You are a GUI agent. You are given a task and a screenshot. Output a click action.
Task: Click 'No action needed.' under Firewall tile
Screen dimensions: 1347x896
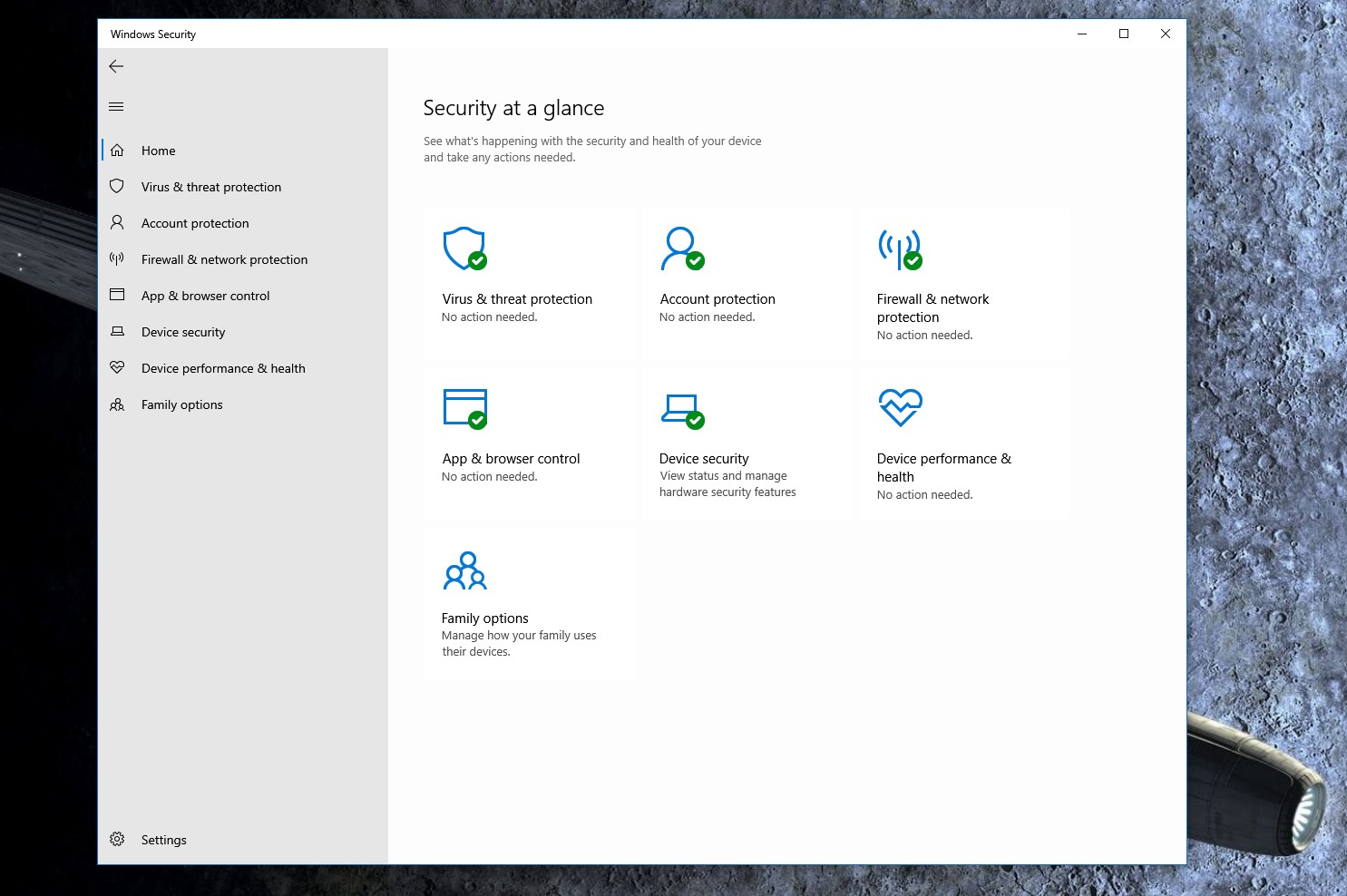tap(924, 336)
